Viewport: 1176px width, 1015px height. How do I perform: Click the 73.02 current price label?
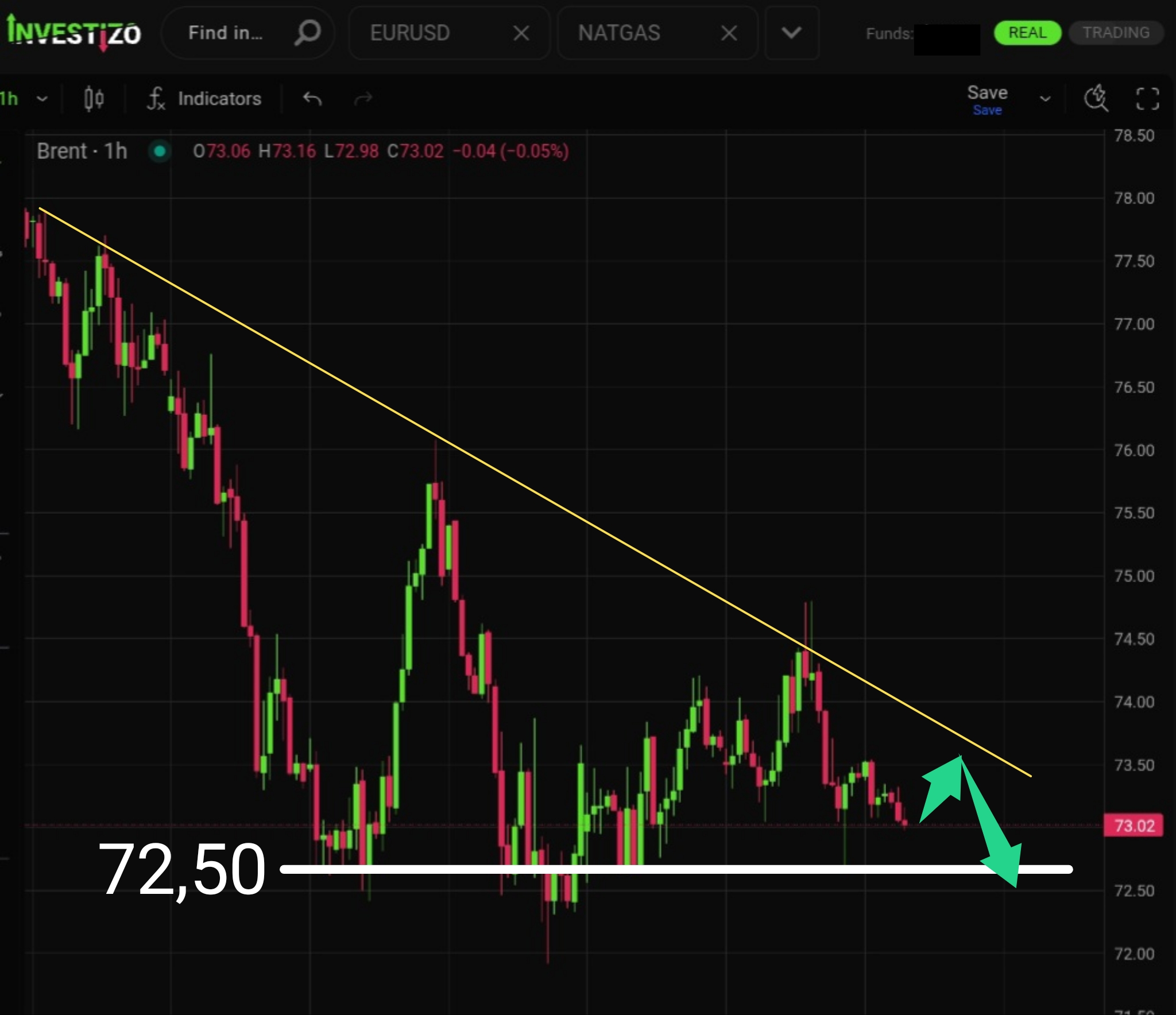(1134, 826)
